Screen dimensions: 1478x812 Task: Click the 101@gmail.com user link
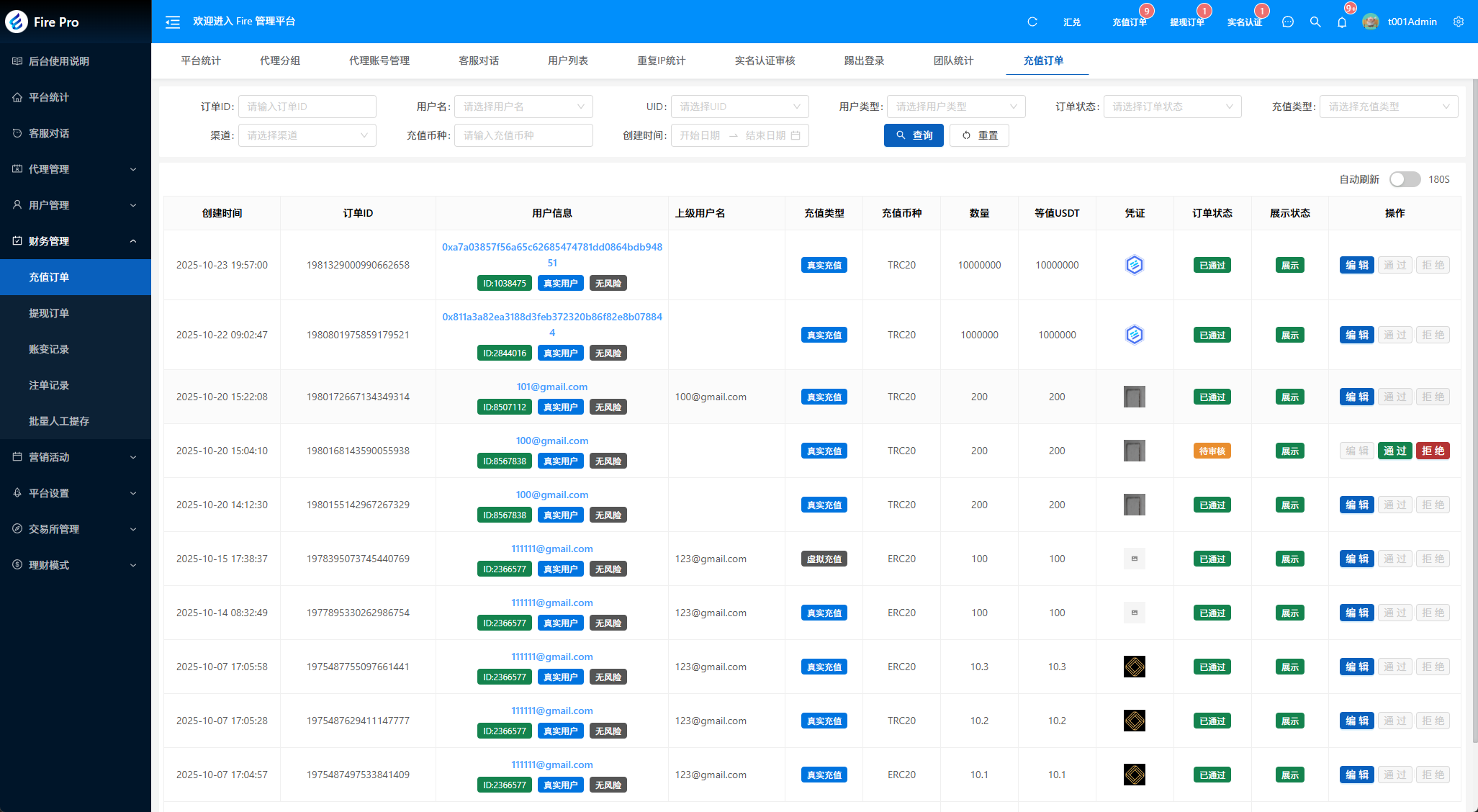(x=551, y=387)
